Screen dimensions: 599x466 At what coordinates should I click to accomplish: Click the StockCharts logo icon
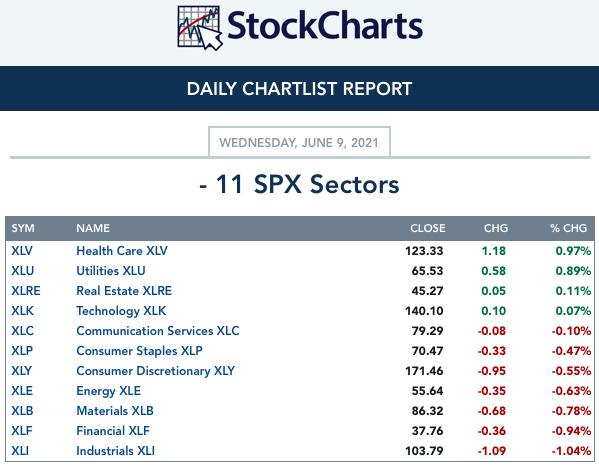point(200,28)
